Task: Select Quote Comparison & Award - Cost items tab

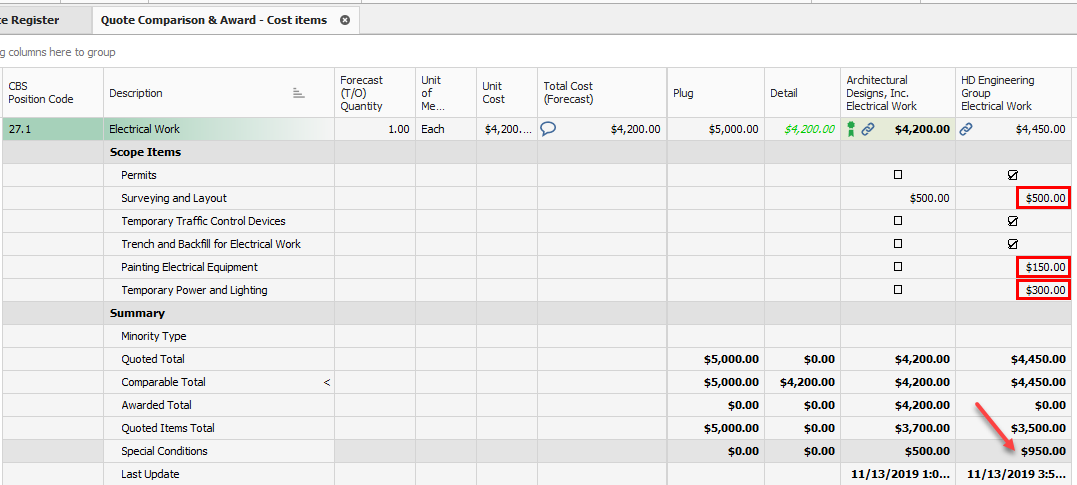Action: pyautogui.click(x=213, y=20)
